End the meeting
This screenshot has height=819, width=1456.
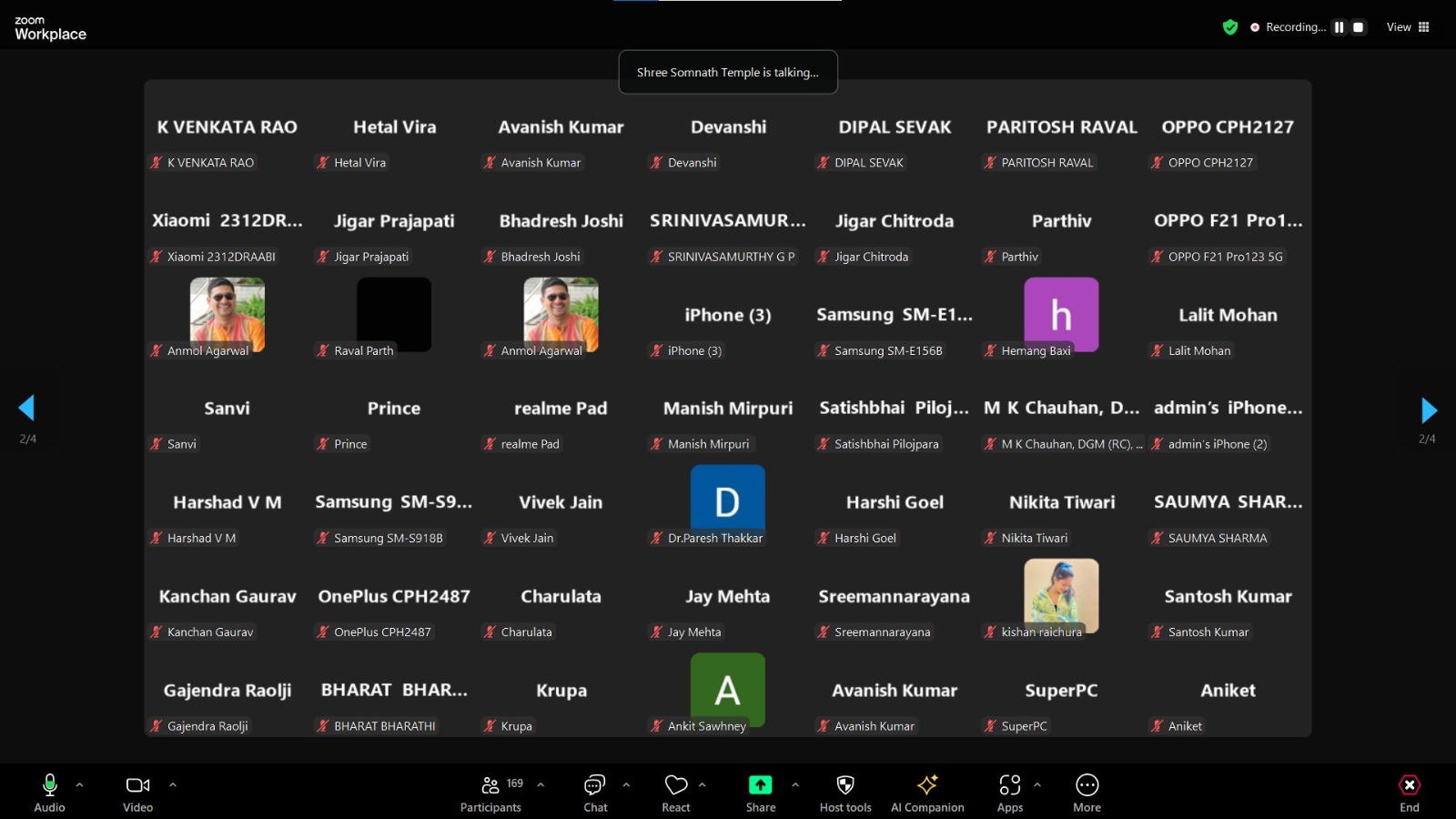[1409, 792]
